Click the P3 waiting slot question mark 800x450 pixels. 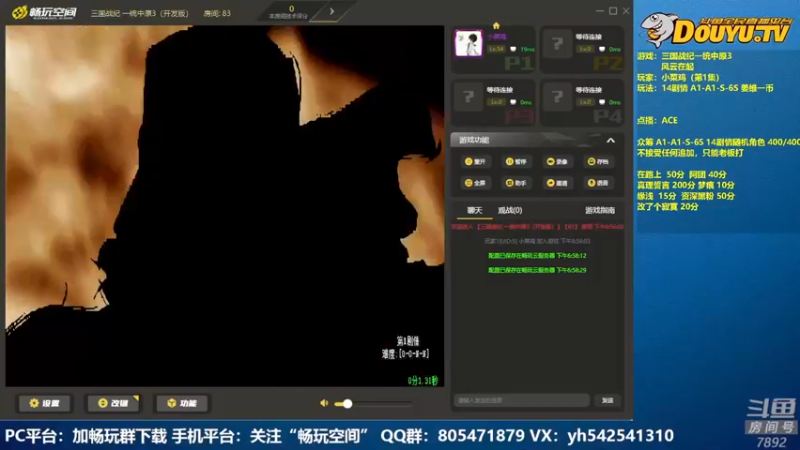(468, 97)
